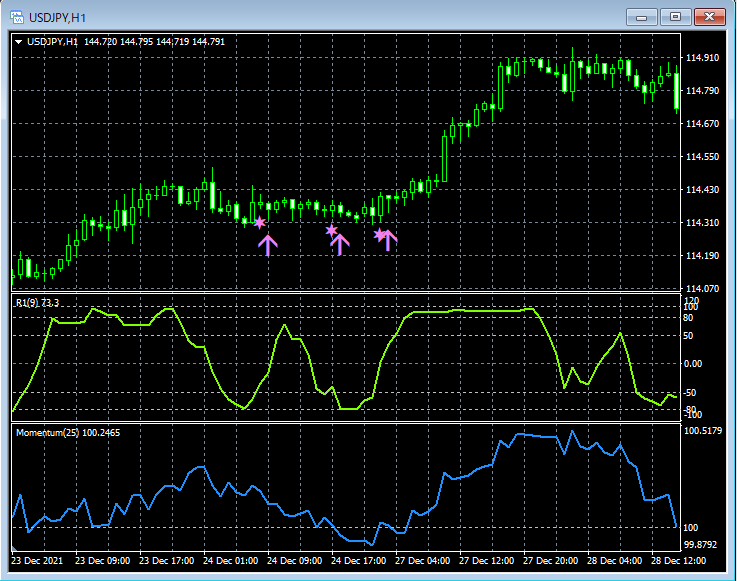Select the second pink star signal marker
Viewport: 738px width, 581px height.
click(x=331, y=230)
